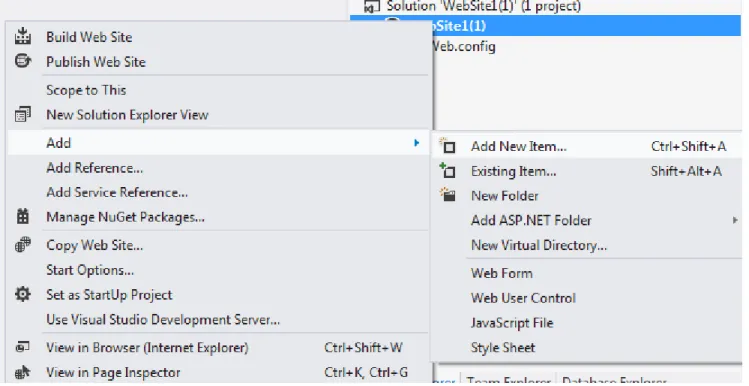Viewport: 749px width, 386px height.
Task: Open Start Options...
Action: [90, 270]
